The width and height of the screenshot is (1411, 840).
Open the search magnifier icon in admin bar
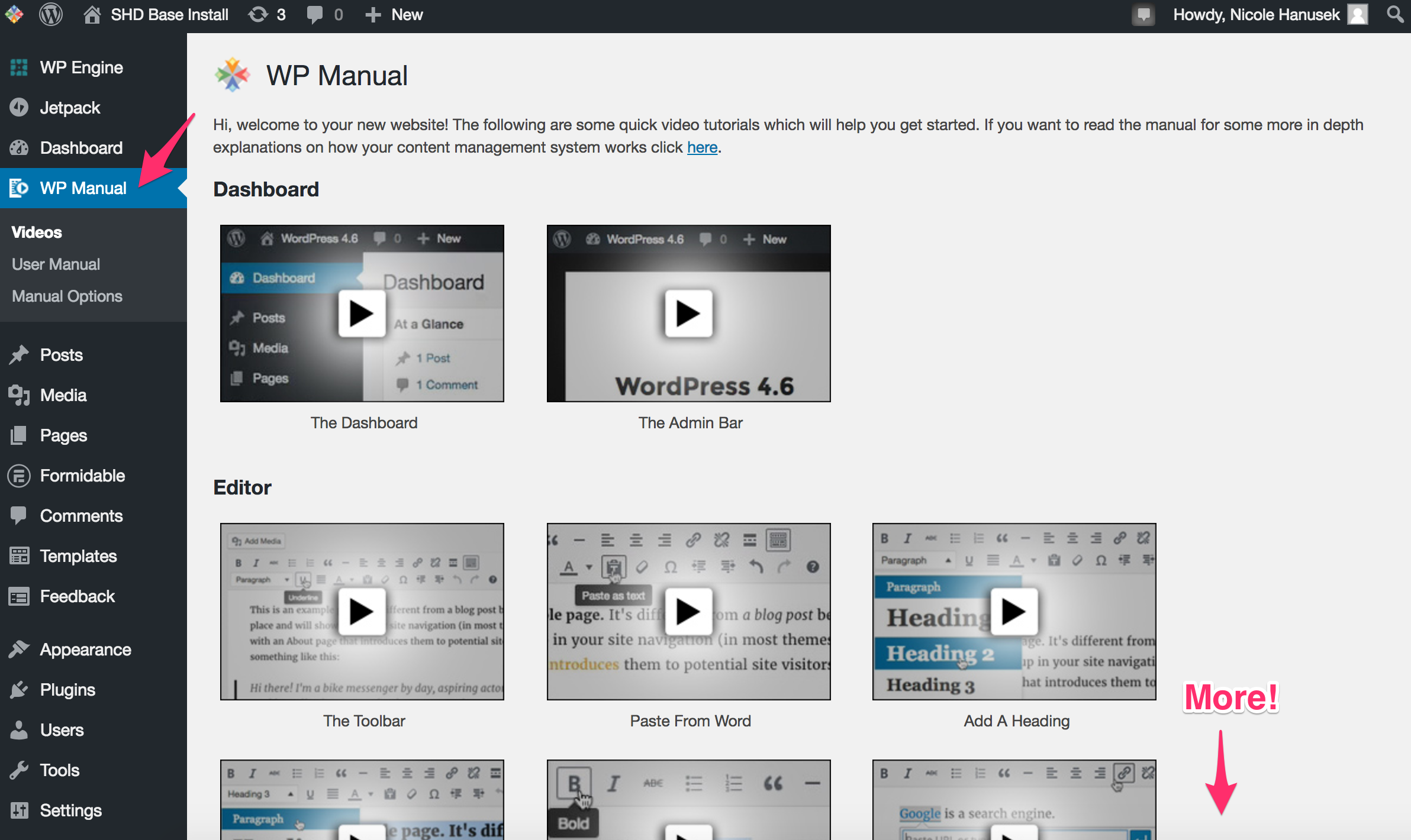click(x=1395, y=14)
